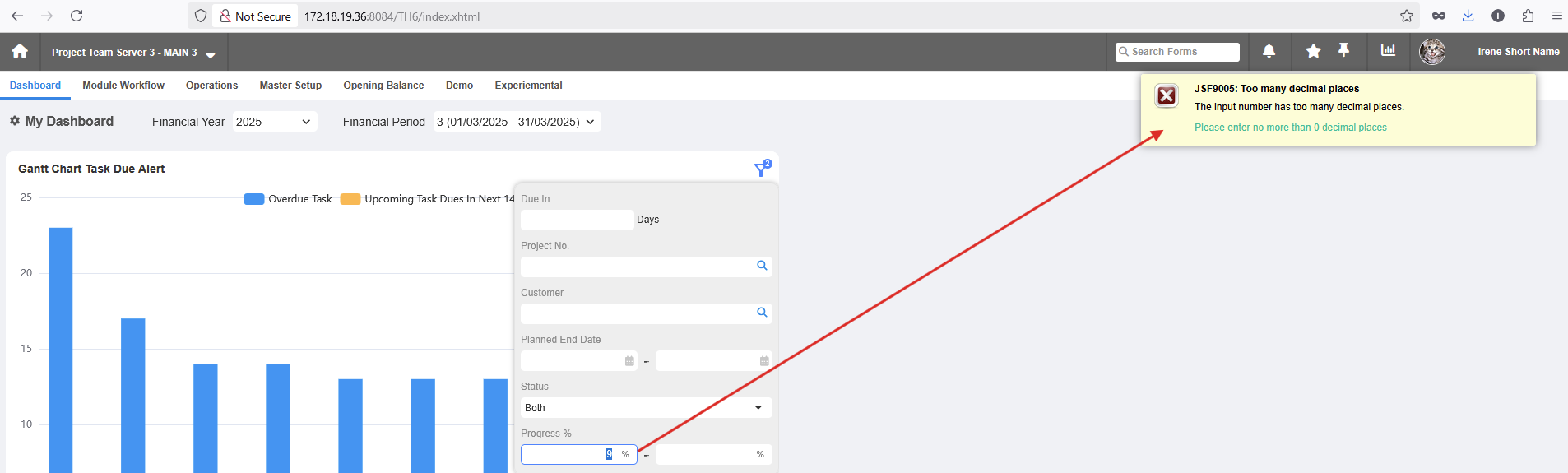Click the Project No. search magnifier
This screenshot has width=1568, height=473.
762,266
